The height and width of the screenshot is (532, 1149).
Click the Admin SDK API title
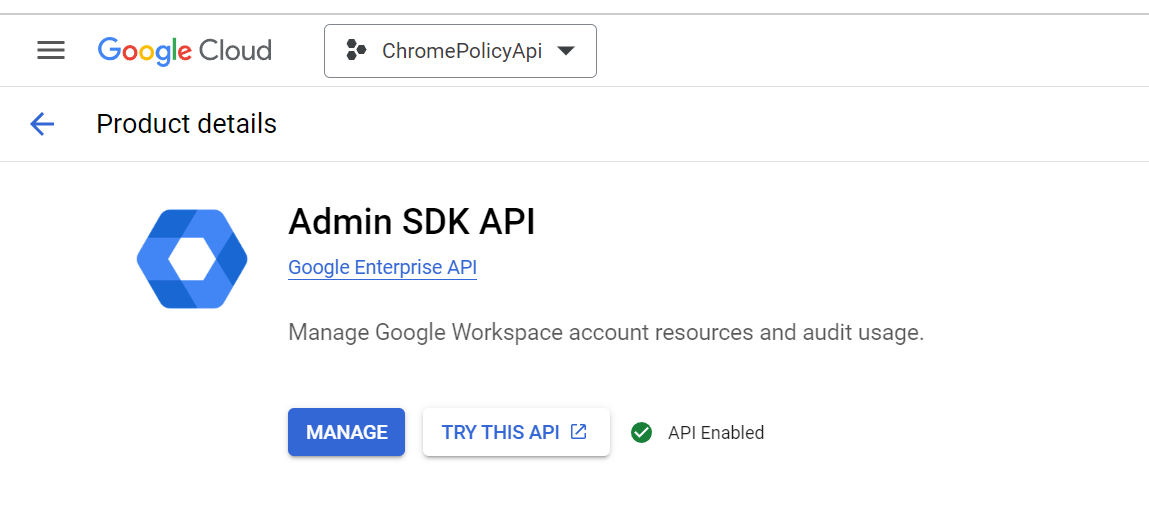click(x=411, y=222)
